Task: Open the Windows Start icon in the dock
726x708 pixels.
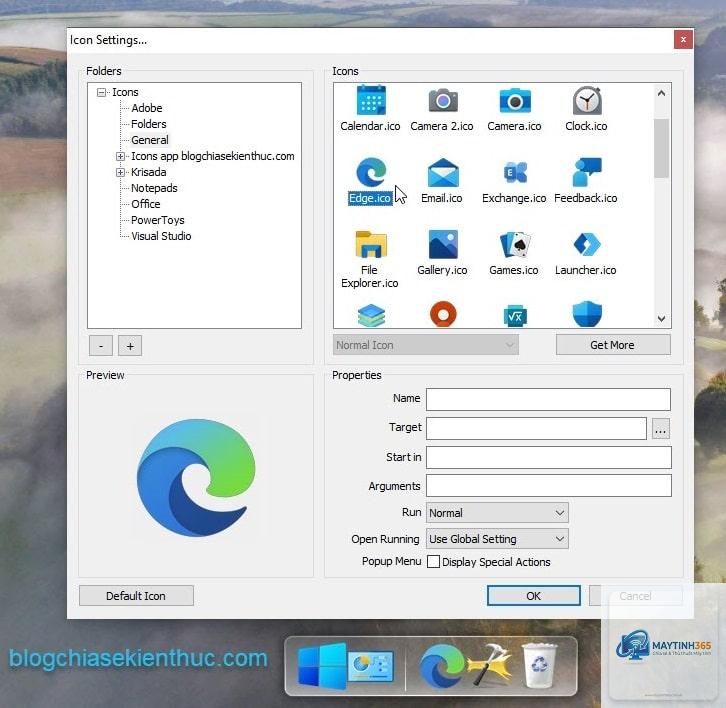Action: 321,665
